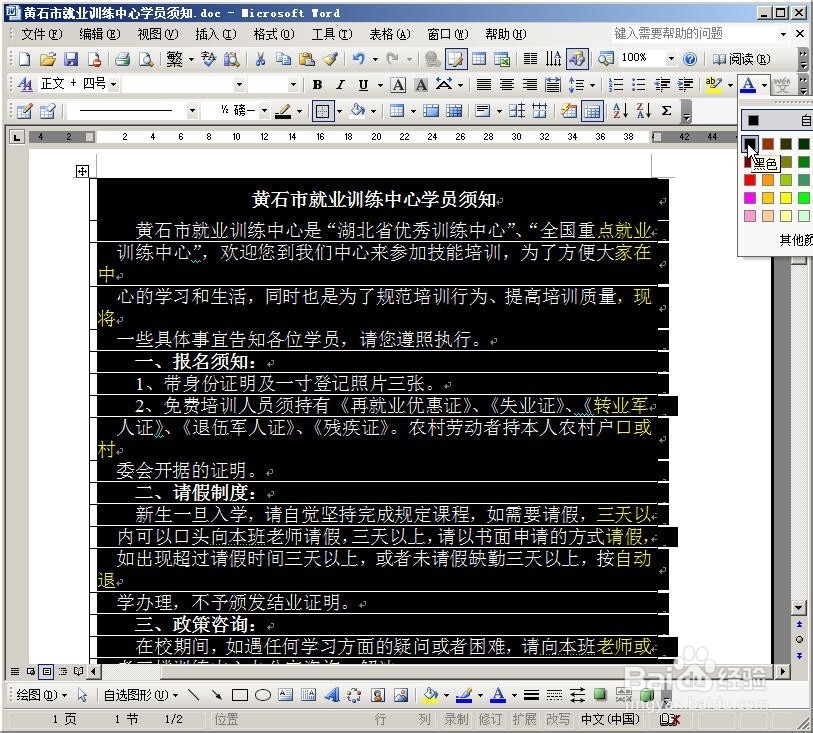Open the line spacing dropdown arrow
Viewport: 813px width, 733px height.
(592, 84)
